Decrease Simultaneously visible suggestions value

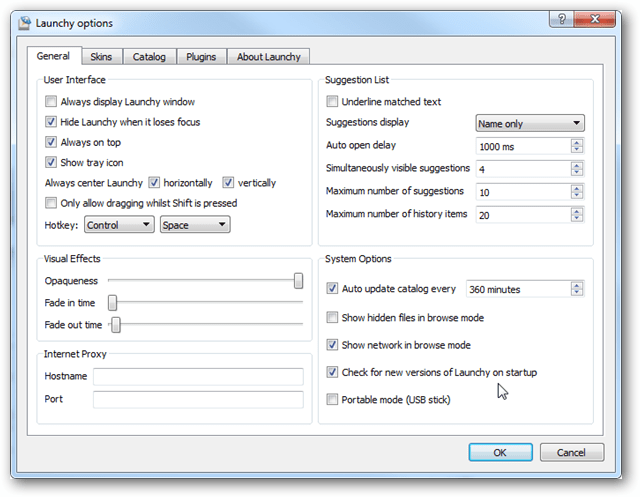pos(577,173)
